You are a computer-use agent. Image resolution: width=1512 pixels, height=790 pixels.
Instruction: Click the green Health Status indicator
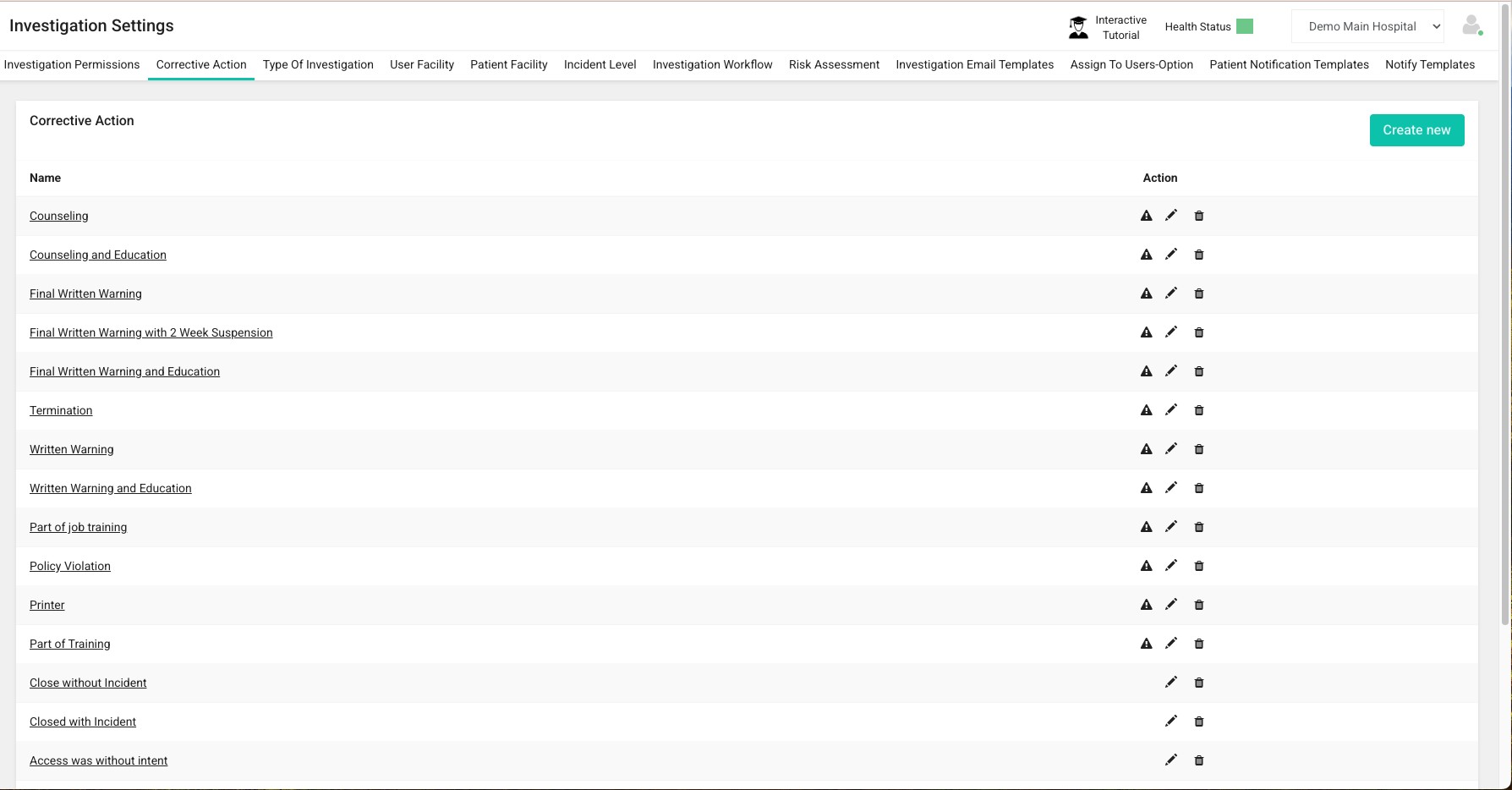[x=1245, y=26]
